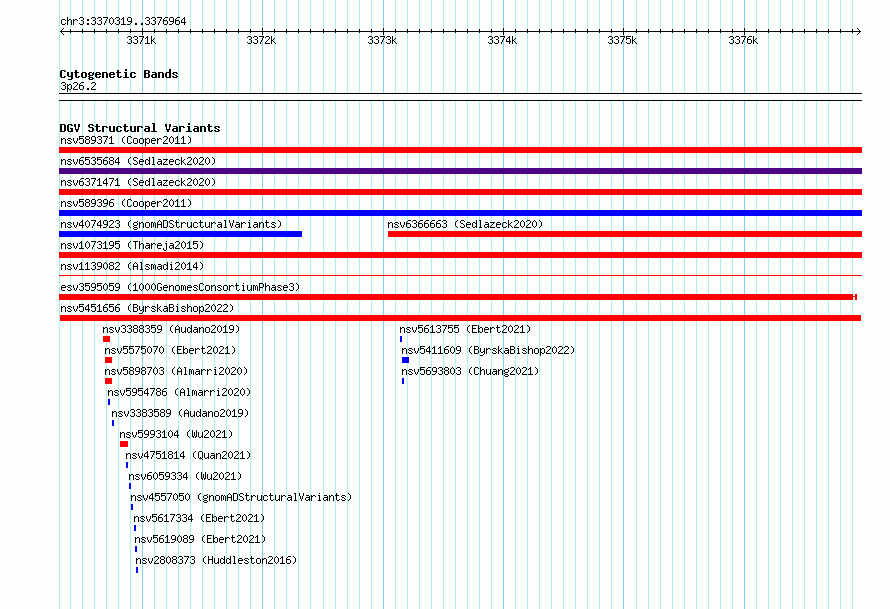Image resolution: width=890 pixels, height=609 pixels.
Task: Open the nsv5619089 (Ebert2021) label
Action: [200, 539]
